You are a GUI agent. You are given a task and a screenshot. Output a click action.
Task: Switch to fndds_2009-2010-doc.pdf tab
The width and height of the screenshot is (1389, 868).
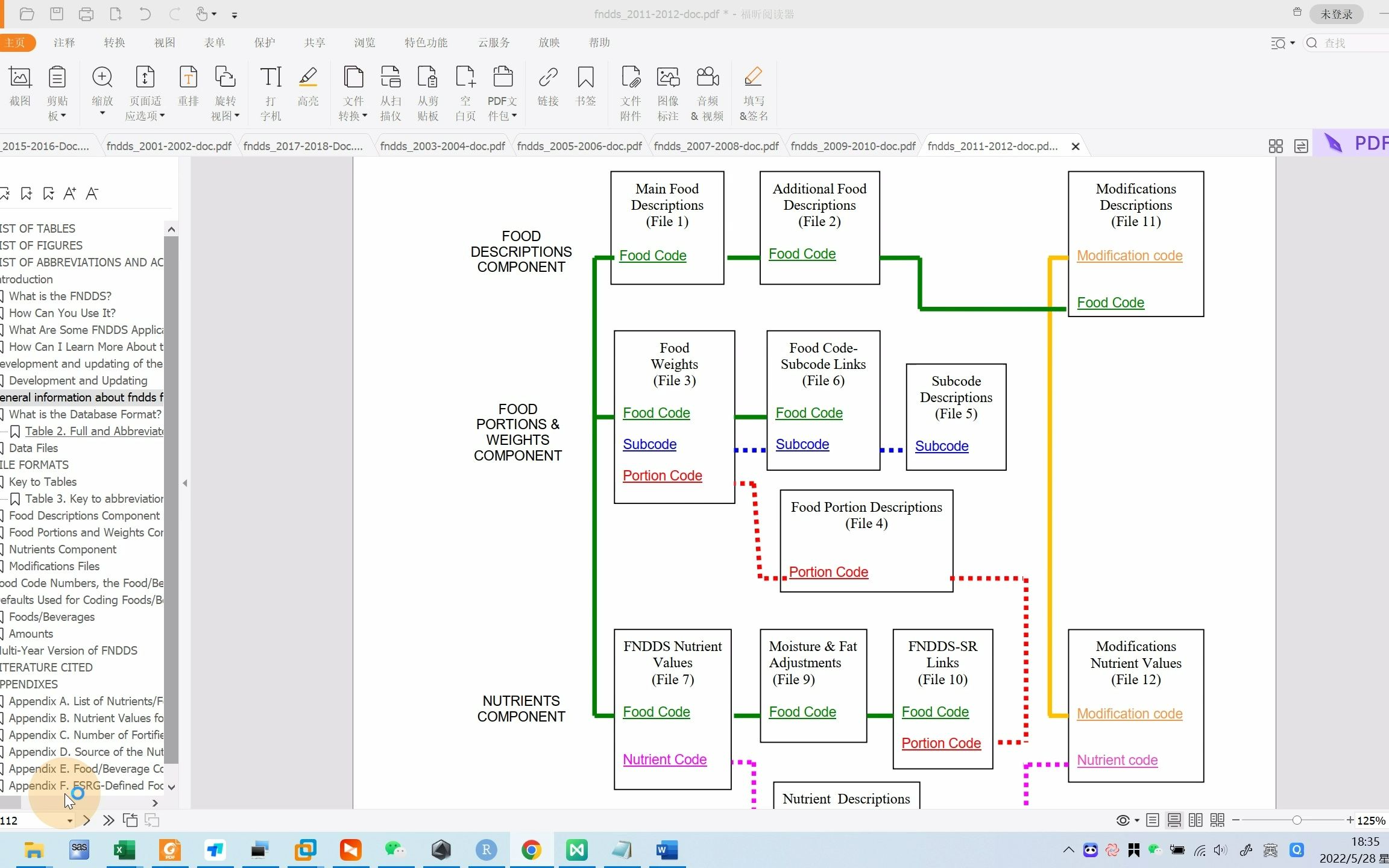852,146
